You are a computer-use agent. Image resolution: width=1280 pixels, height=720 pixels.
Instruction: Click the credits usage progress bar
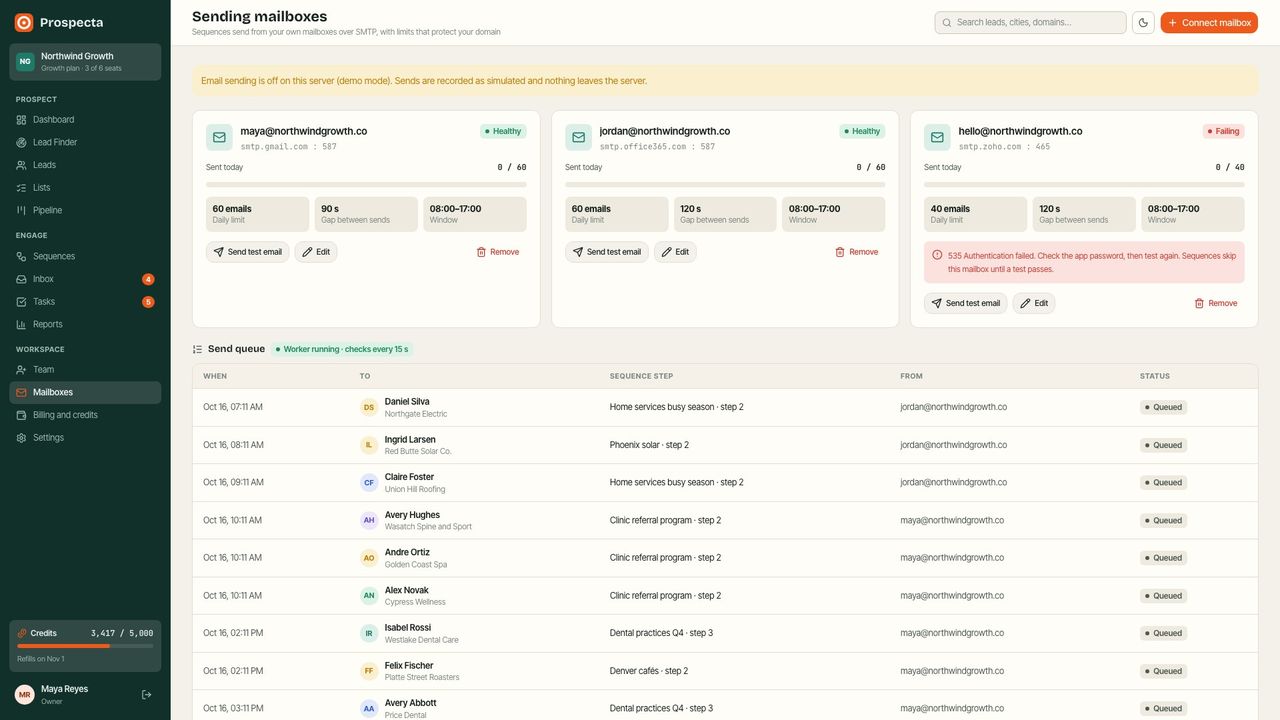point(85,646)
